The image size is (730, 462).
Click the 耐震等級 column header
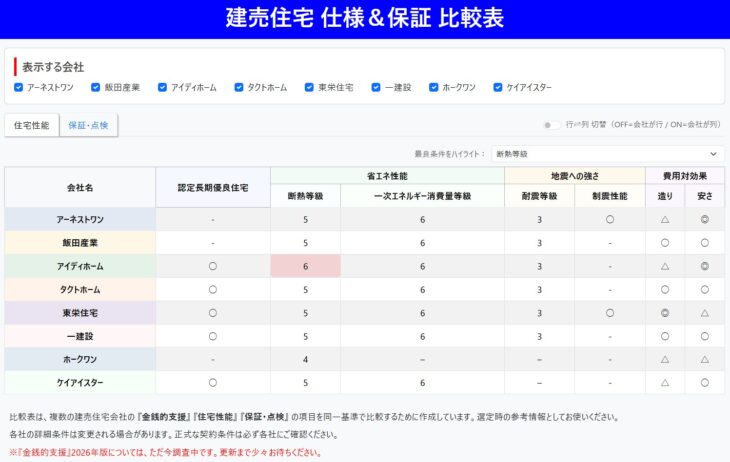pyautogui.click(x=539, y=196)
